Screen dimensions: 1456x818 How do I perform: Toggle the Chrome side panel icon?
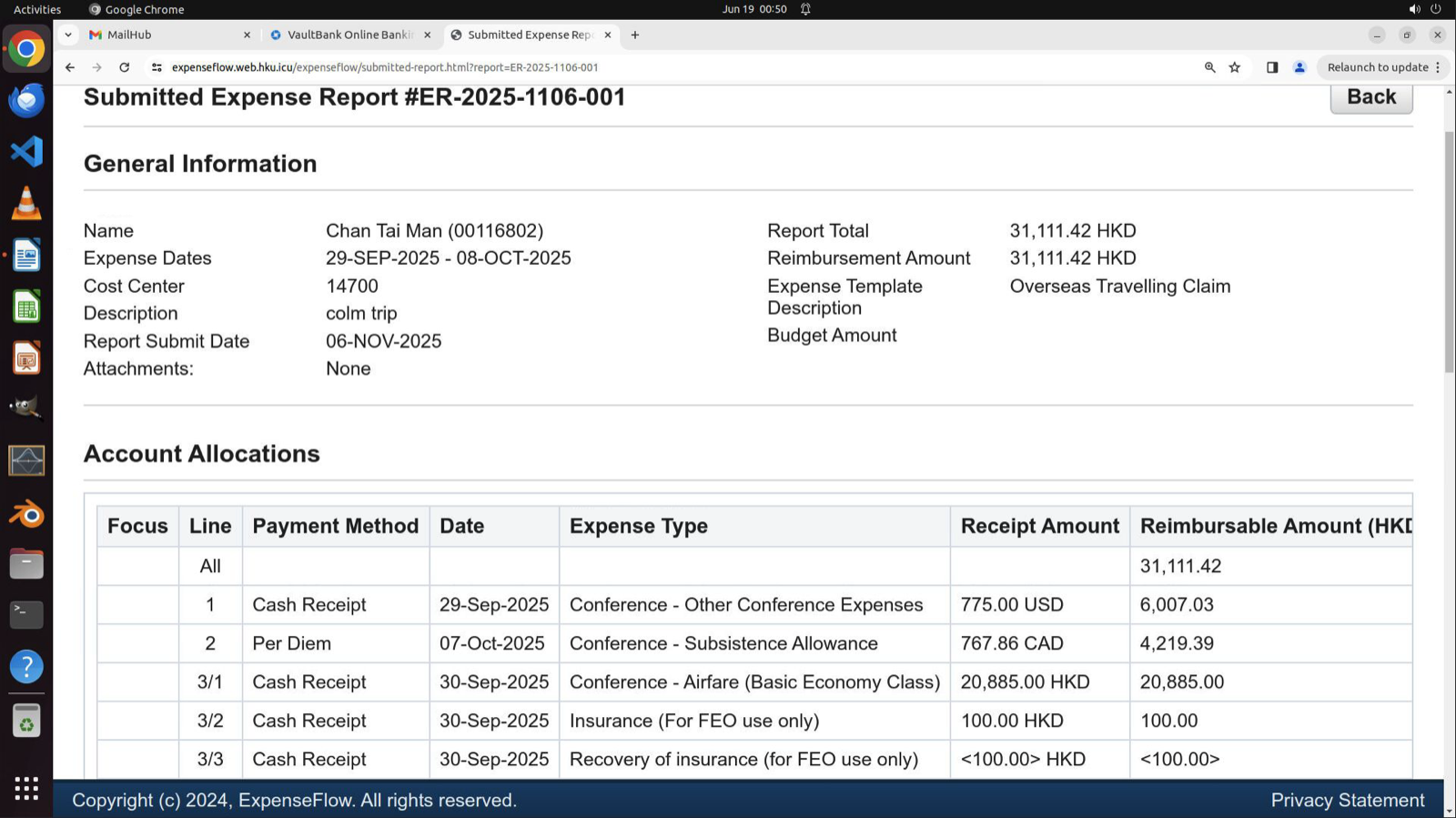coord(1272,67)
